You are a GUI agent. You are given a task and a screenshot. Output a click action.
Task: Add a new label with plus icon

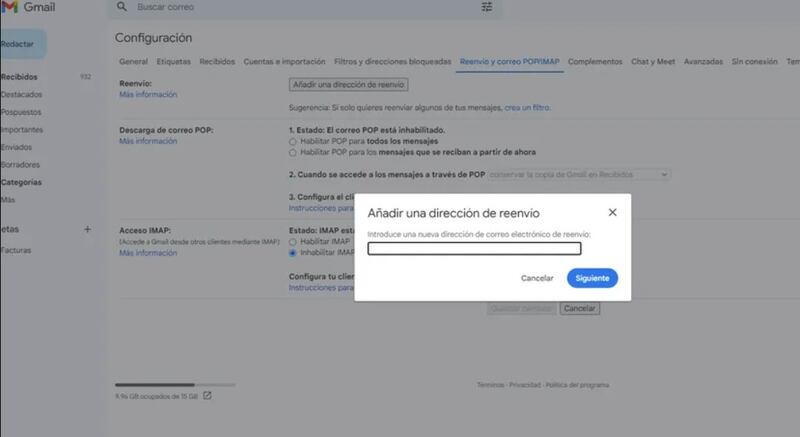tap(87, 229)
